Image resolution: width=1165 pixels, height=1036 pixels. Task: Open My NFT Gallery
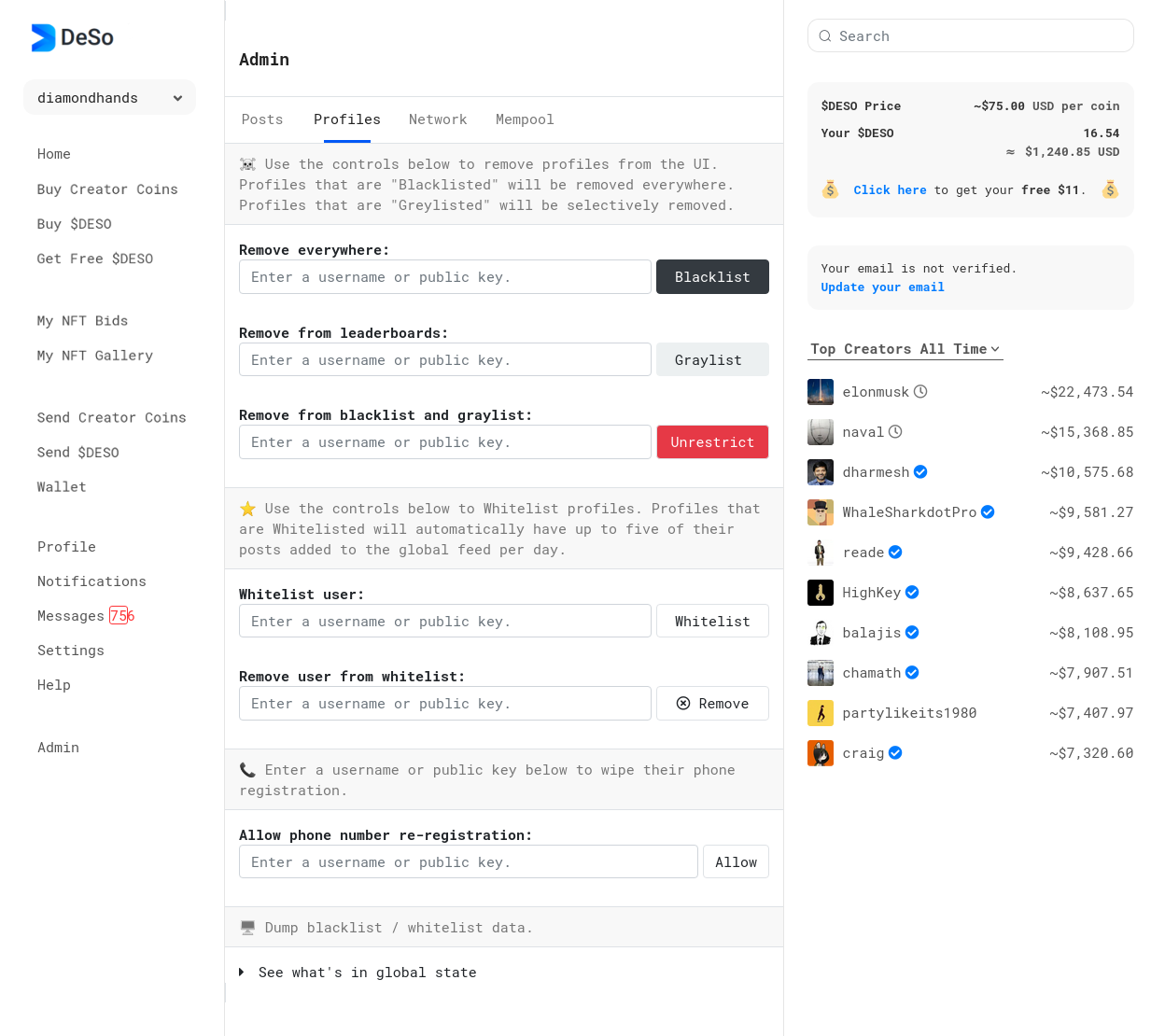pyautogui.click(x=95, y=356)
